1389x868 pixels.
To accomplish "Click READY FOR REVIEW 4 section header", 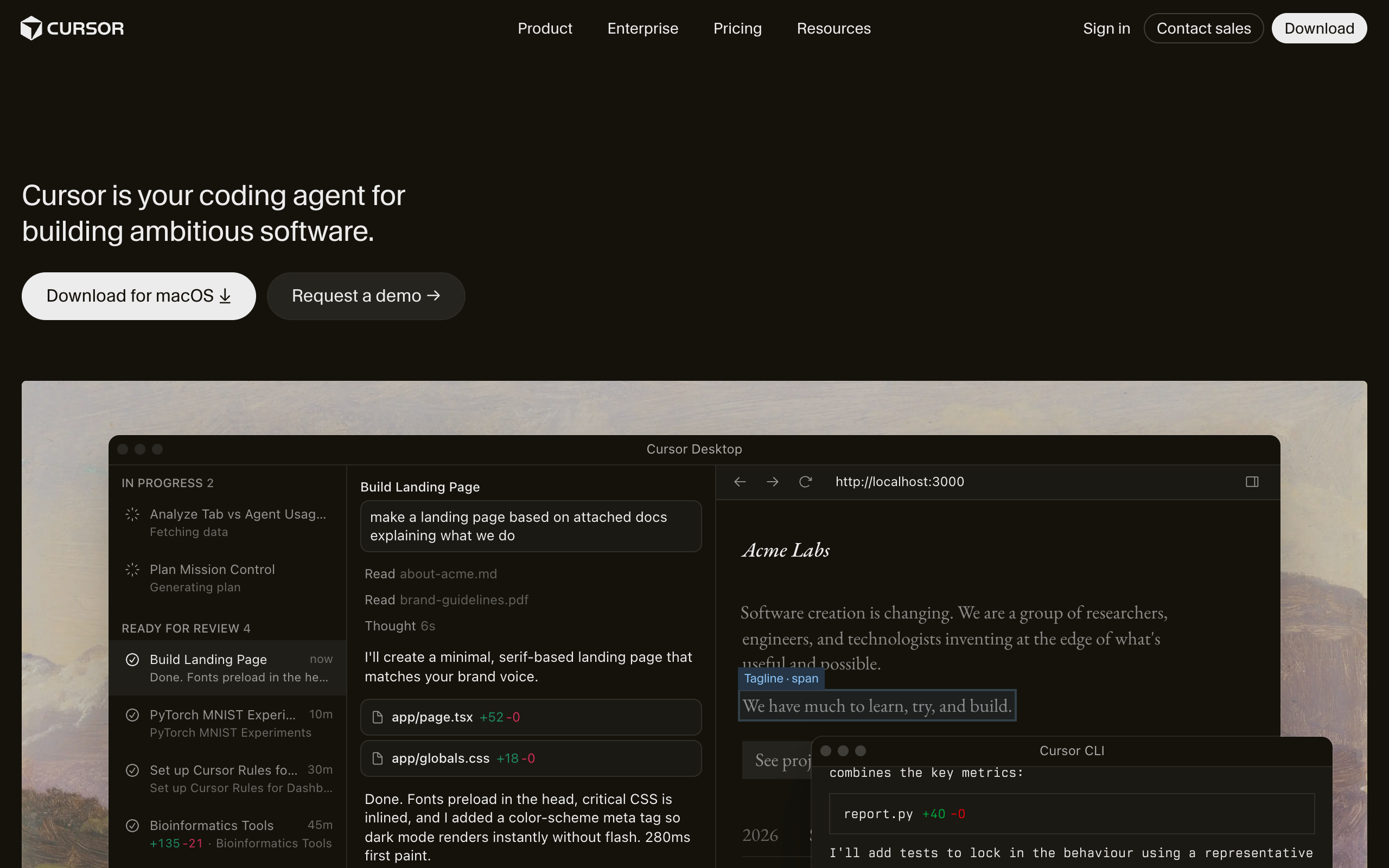I will pos(186,628).
